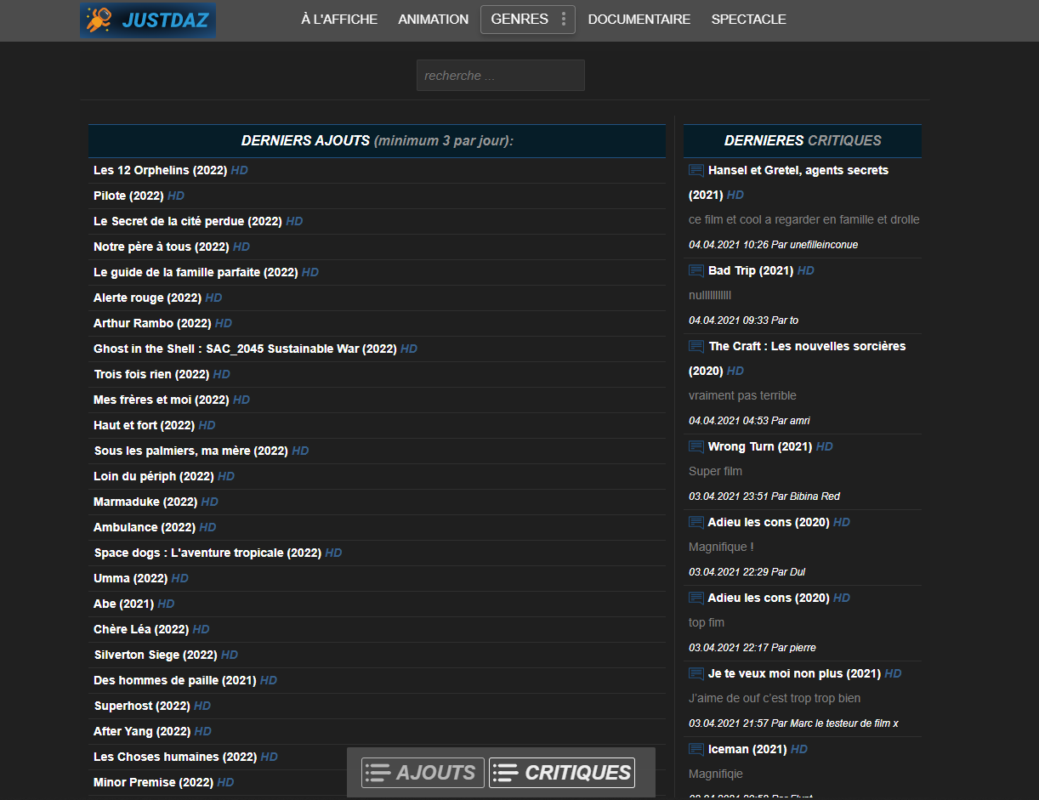Open the GENRES three-dot menu icon
The image size is (1039, 800).
tap(564, 19)
